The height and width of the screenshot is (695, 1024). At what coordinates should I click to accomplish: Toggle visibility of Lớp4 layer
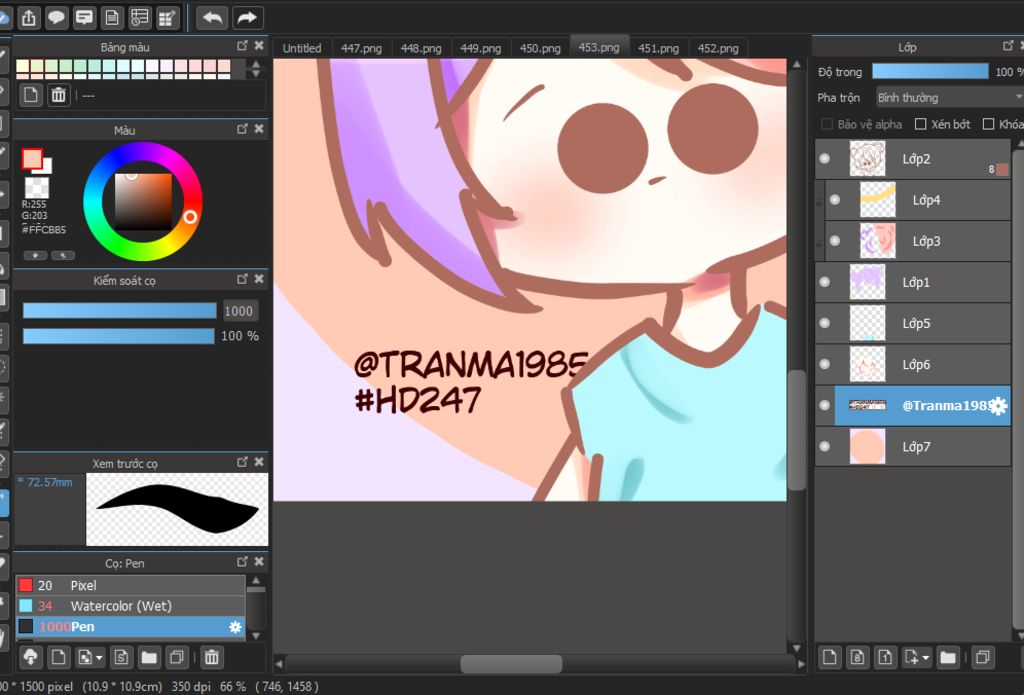click(835, 200)
